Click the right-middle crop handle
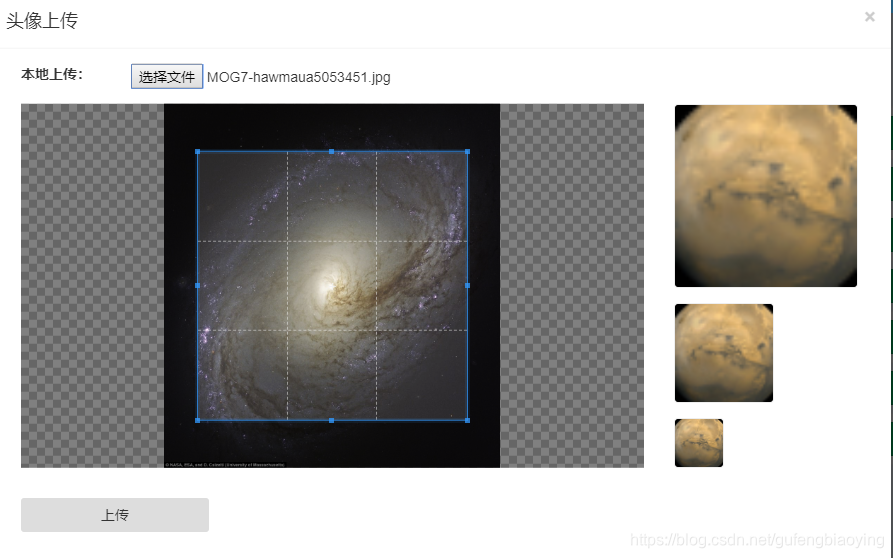The width and height of the screenshot is (893, 558). point(468,285)
